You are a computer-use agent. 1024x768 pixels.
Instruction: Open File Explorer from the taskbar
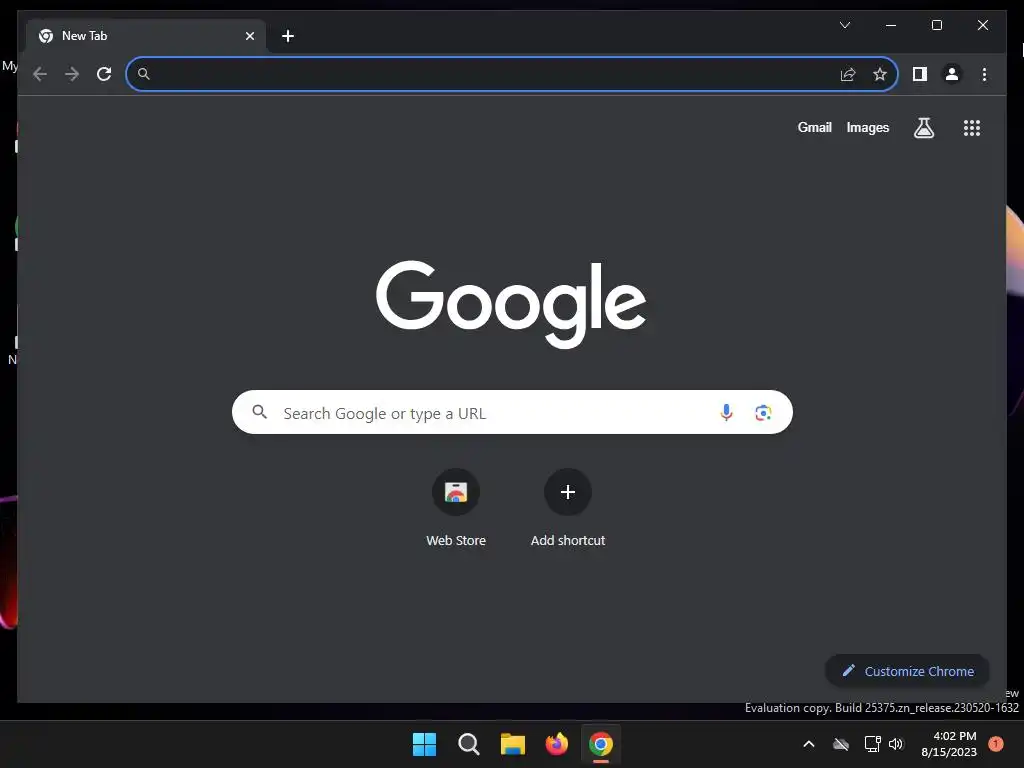513,744
